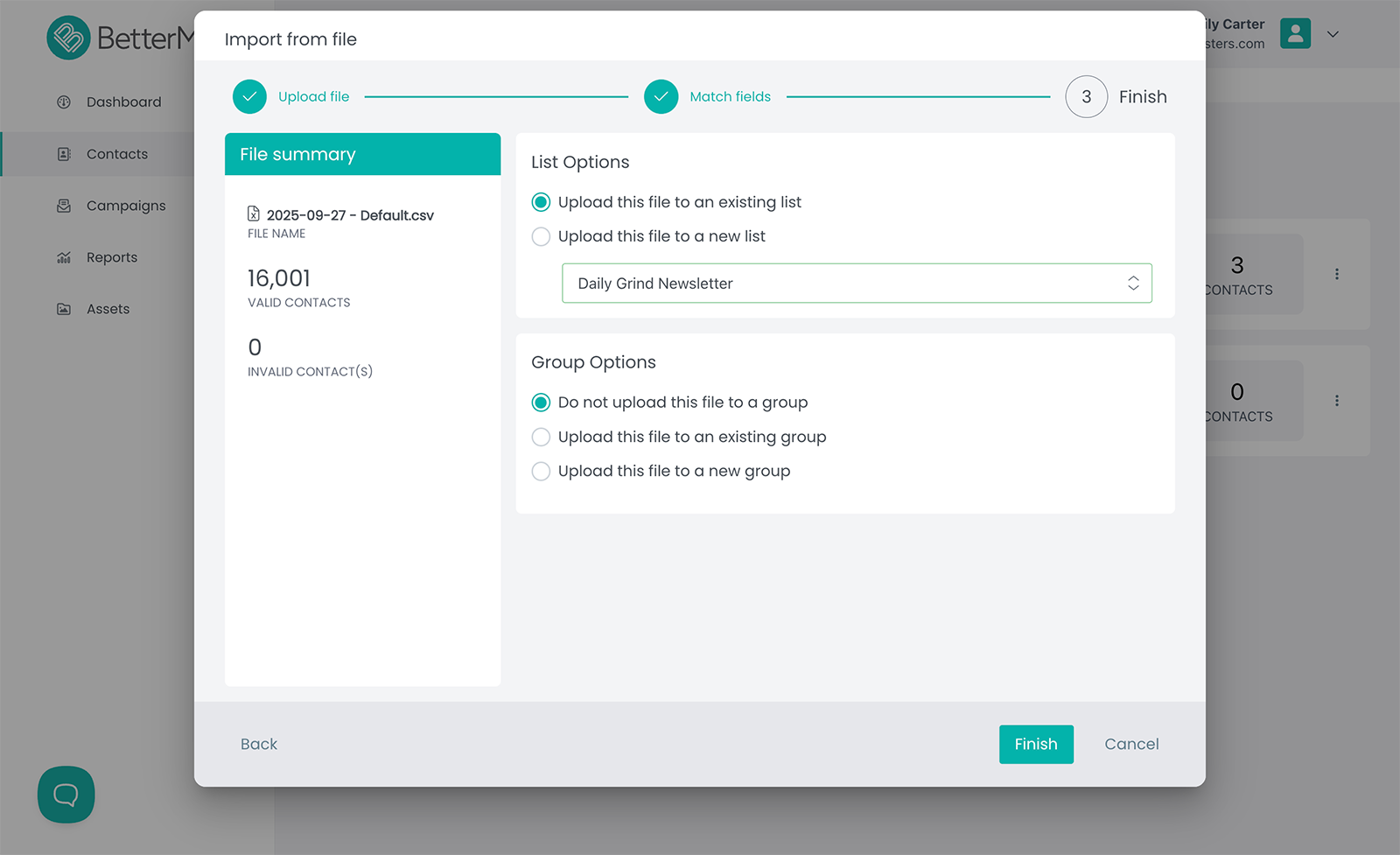The height and width of the screenshot is (855, 1400).
Task: Open the chat support bubble
Action: click(x=66, y=795)
